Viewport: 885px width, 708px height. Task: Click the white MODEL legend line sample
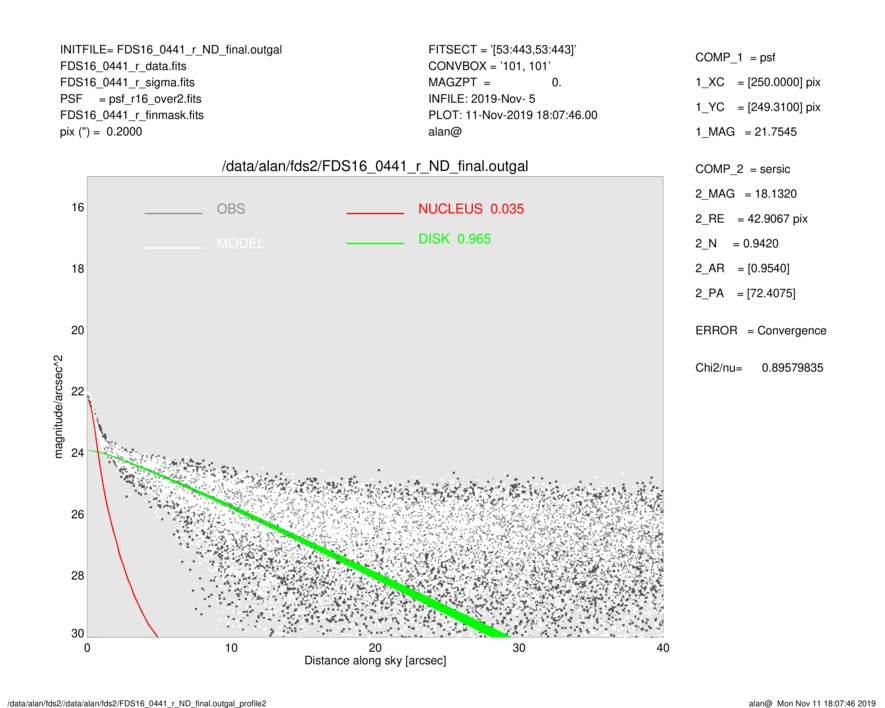(173, 247)
